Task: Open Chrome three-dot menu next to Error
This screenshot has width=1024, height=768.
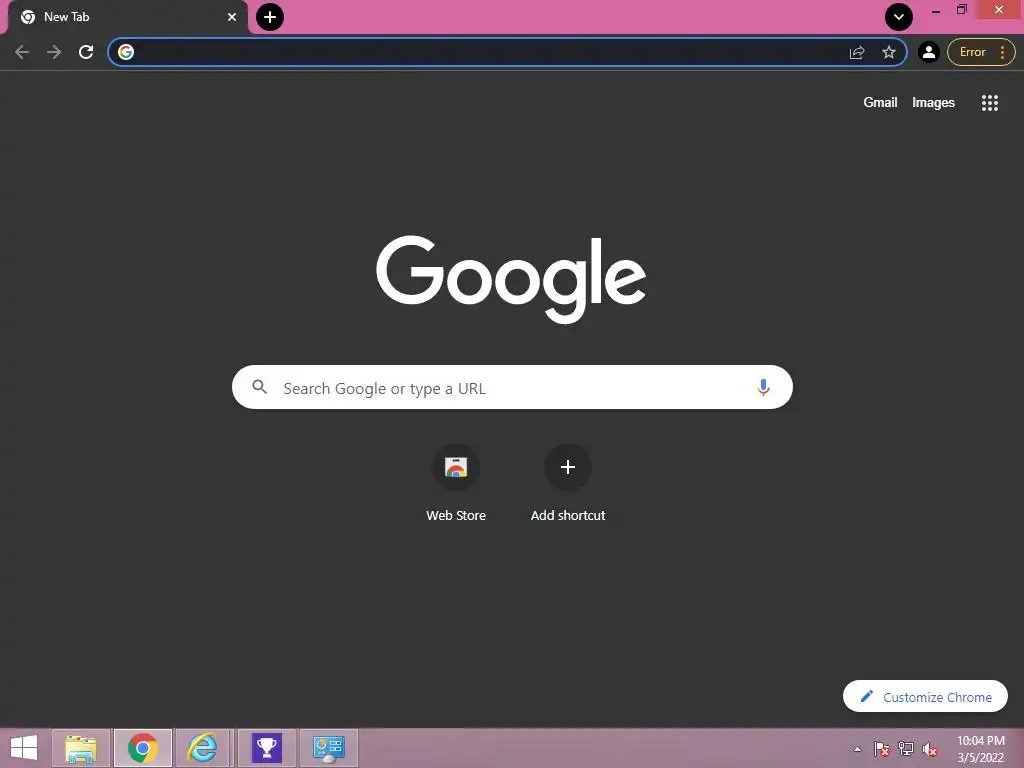Action: [1002, 52]
